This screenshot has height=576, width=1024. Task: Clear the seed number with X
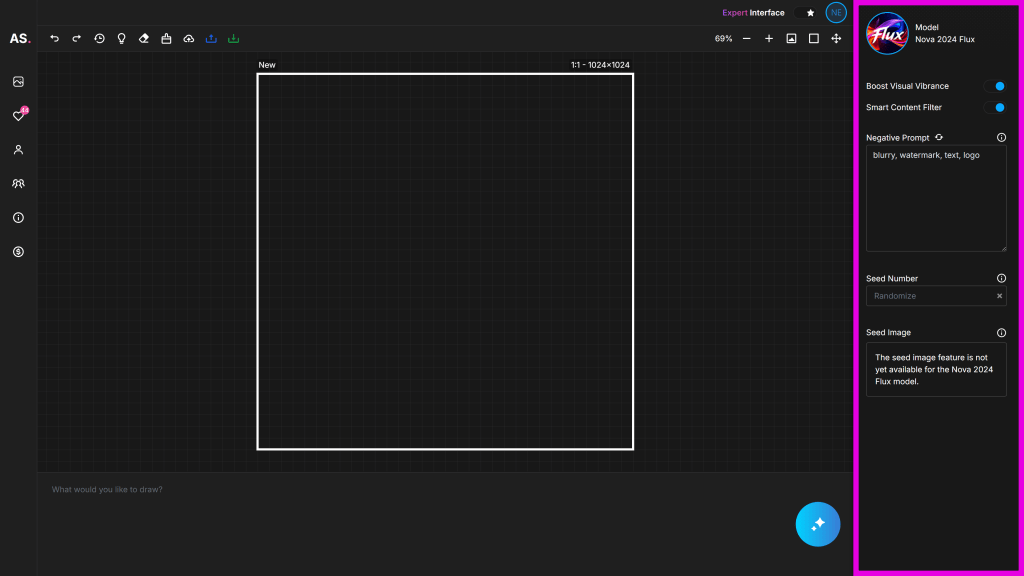tap(999, 296)
